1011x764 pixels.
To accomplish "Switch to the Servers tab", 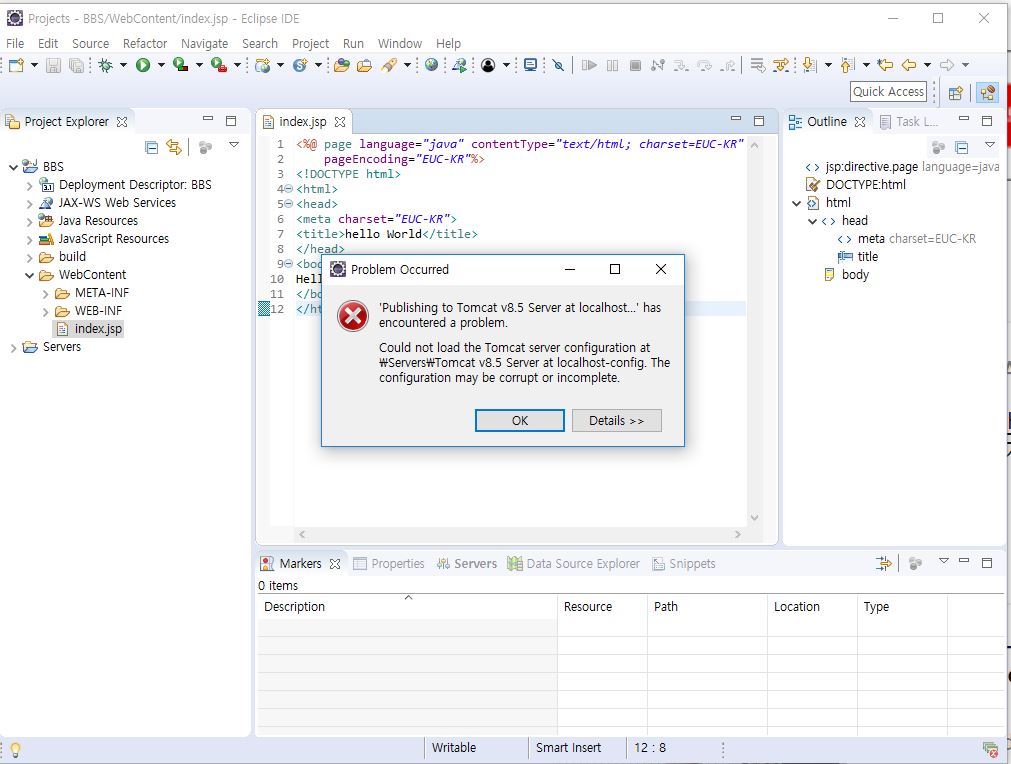I will (x=467, y=563).
